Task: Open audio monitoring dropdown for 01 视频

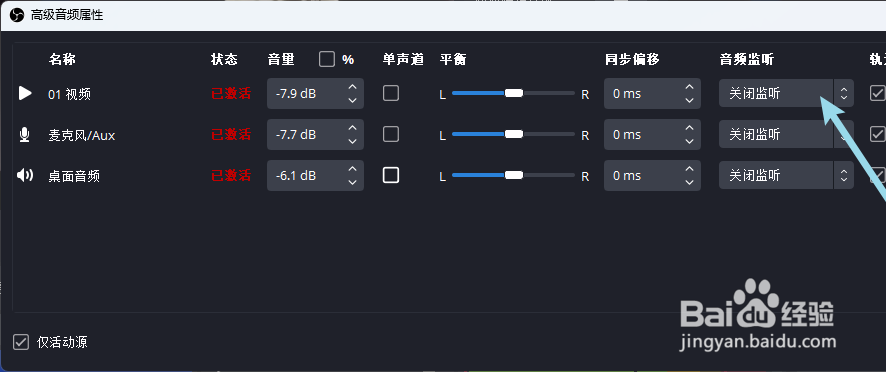Action: click(786, 93)
